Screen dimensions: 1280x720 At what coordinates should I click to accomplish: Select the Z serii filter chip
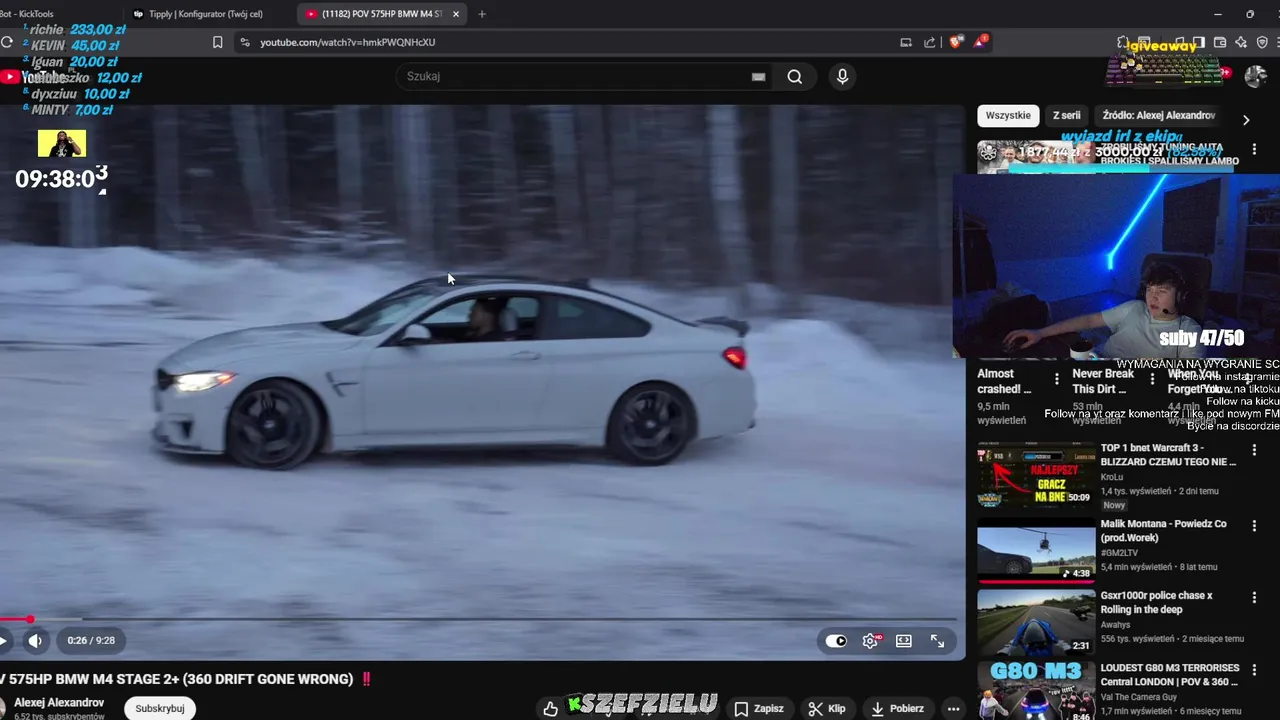tap(1066, 116)
